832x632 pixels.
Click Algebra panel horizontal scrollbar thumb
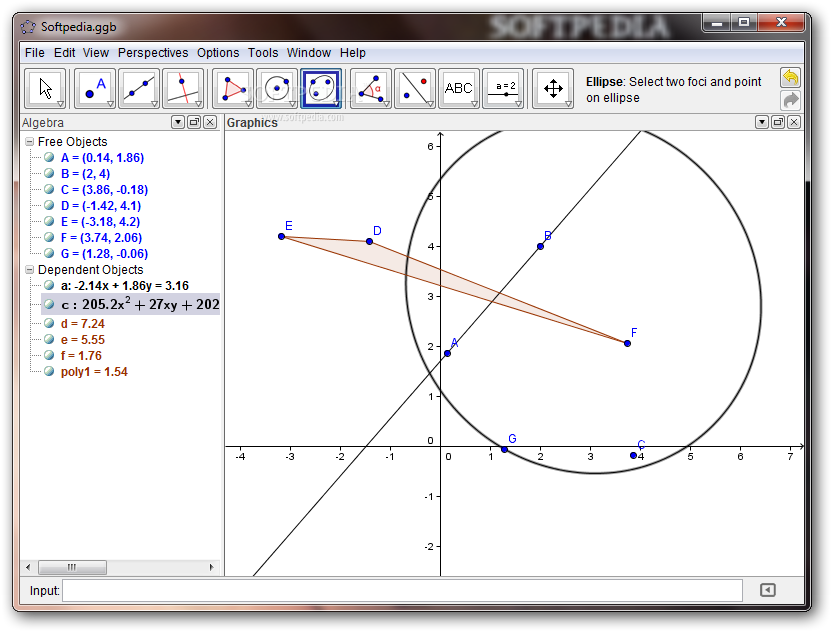(72, 567)
